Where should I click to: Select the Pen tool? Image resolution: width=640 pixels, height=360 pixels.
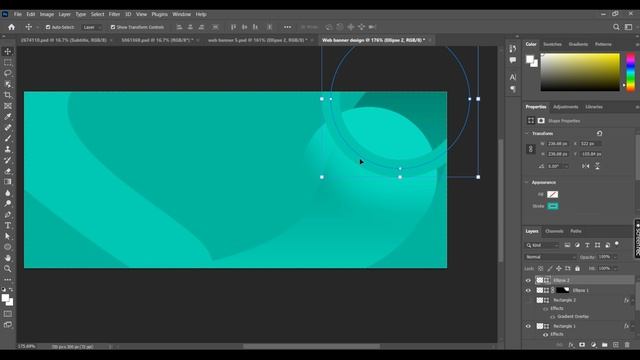(8, 215)
